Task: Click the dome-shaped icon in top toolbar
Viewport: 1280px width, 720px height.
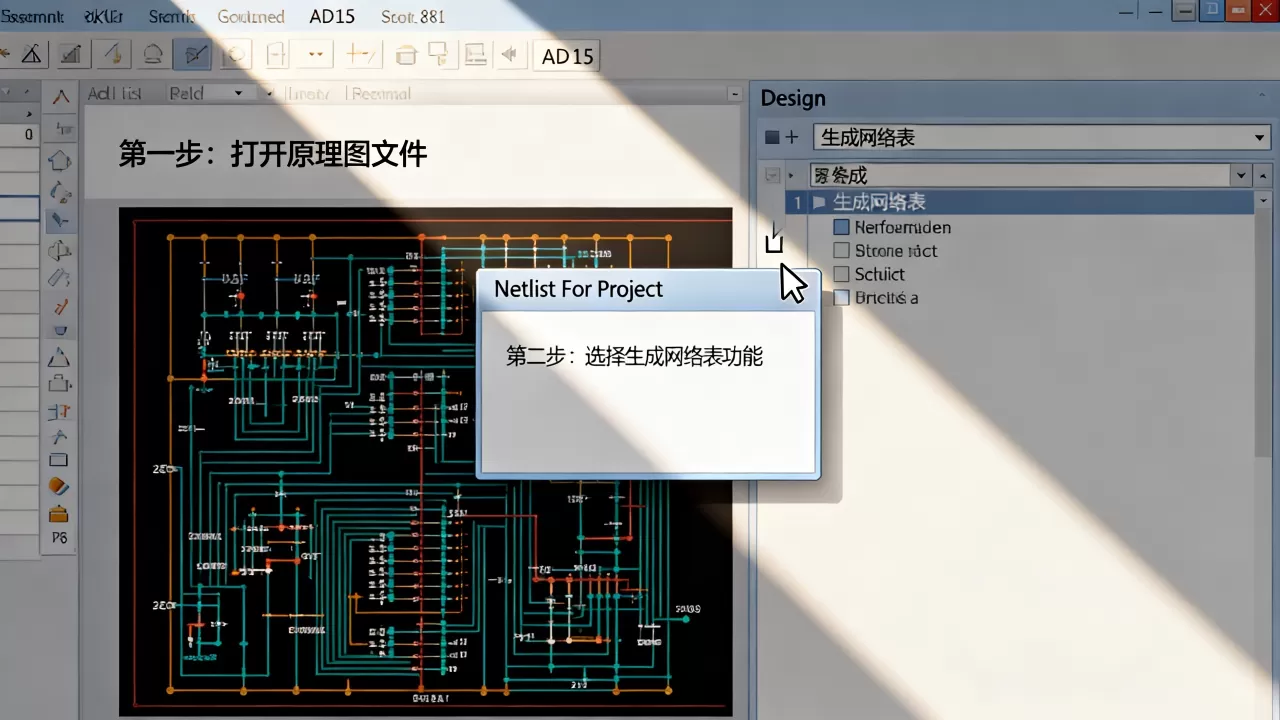Action: [x=153, y=55]
